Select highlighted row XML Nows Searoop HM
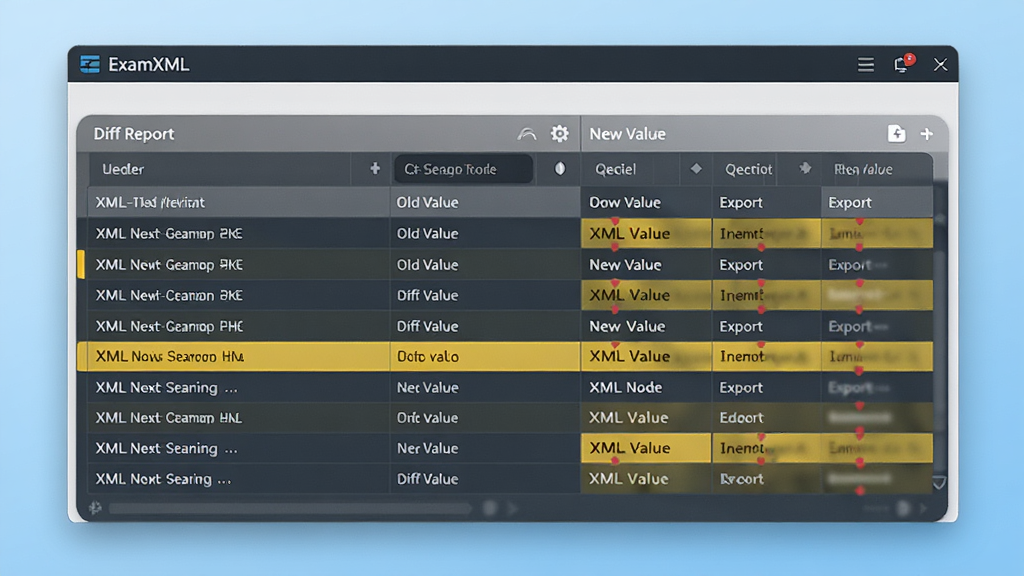The image size is (1024, 576). pyautogui.click(x=505, y=357)
